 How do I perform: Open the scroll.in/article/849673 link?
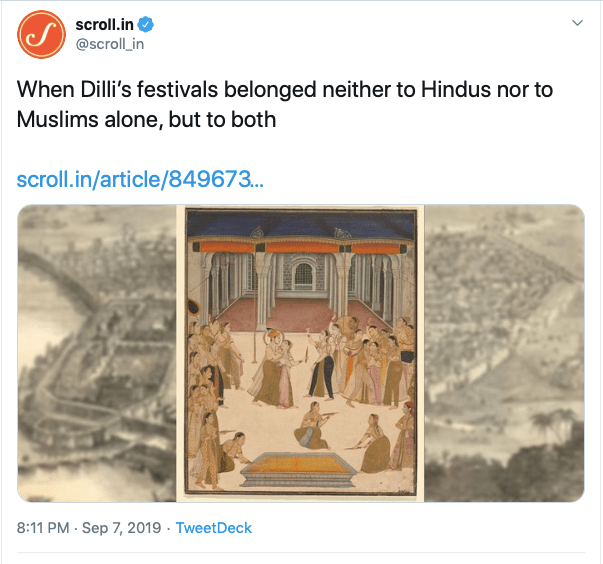[x=140, y=180]
